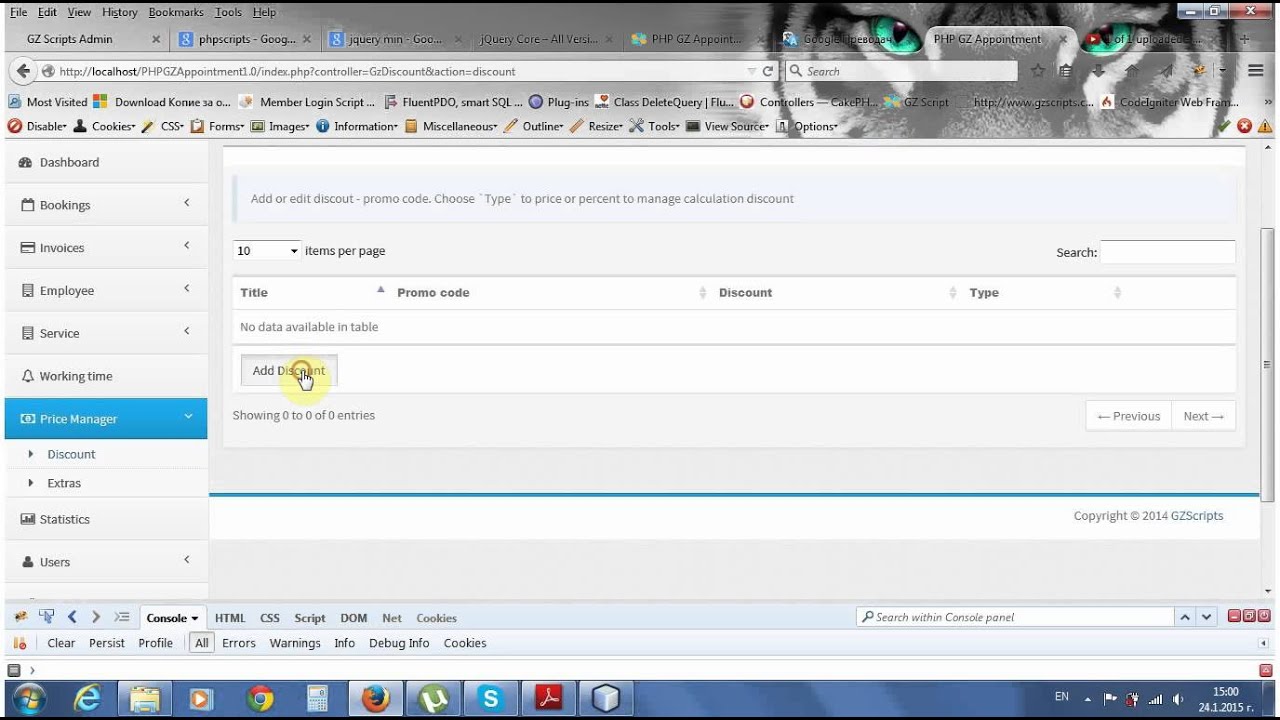Viewport: 1280px width, 720px height.
Task: Open Chrome from the taskbar
Action: coord(260,698)
